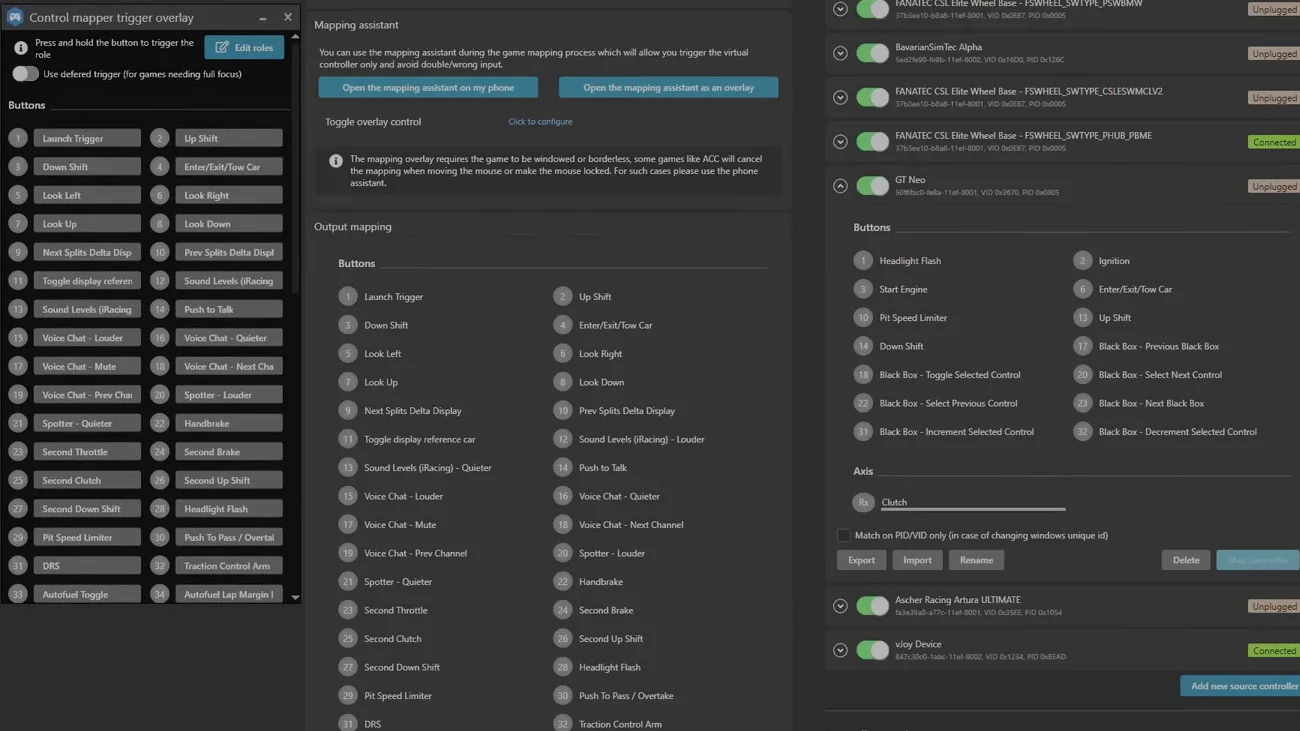Screen dimensions: 1300x731
Task: Click the Click to configure link
Action: pos(540,121)
